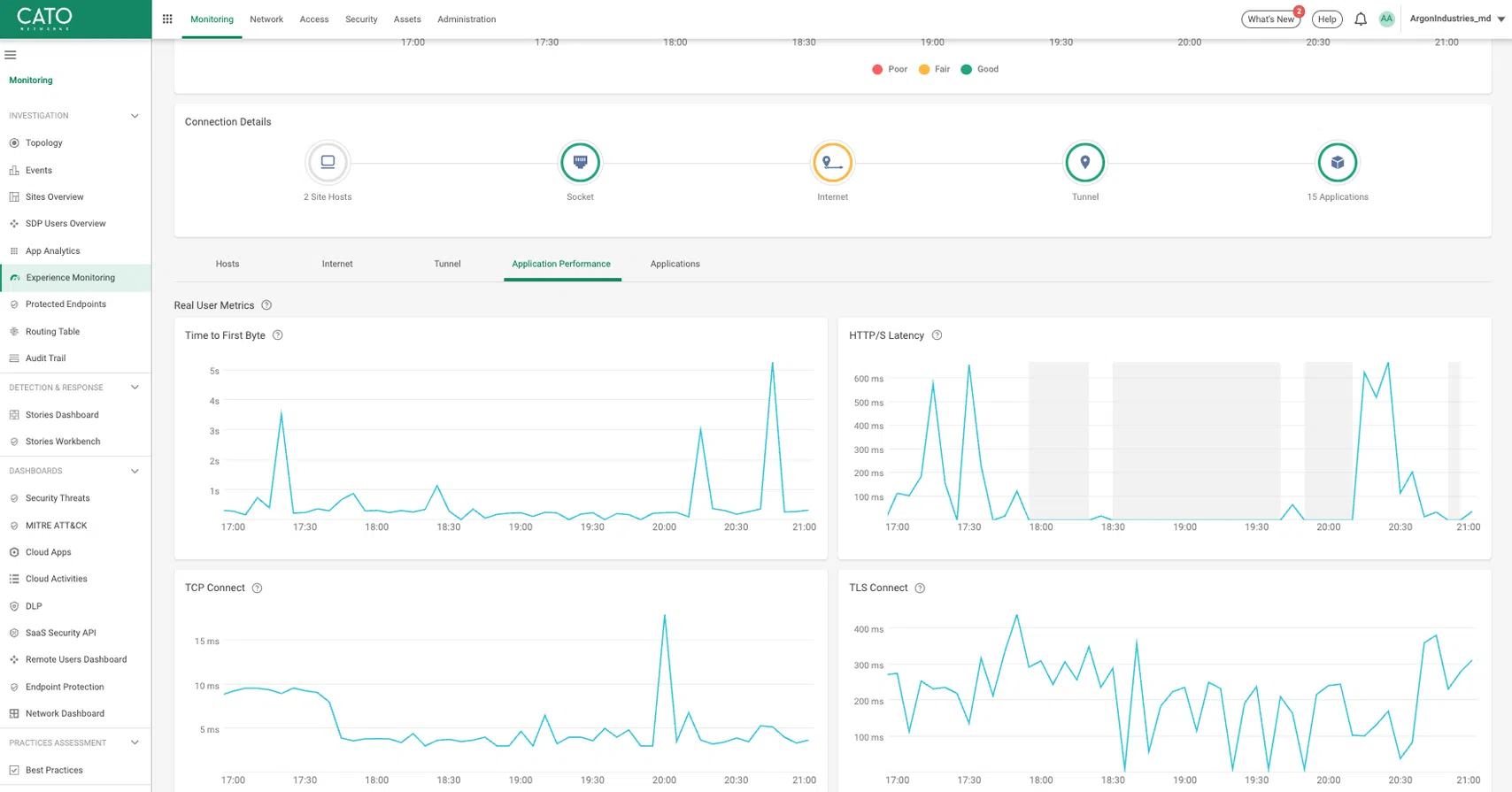The width and height of the screenshot is (1512, 792).
Task: Toggle the Fair legend series
Action: [x=935, y=69]
